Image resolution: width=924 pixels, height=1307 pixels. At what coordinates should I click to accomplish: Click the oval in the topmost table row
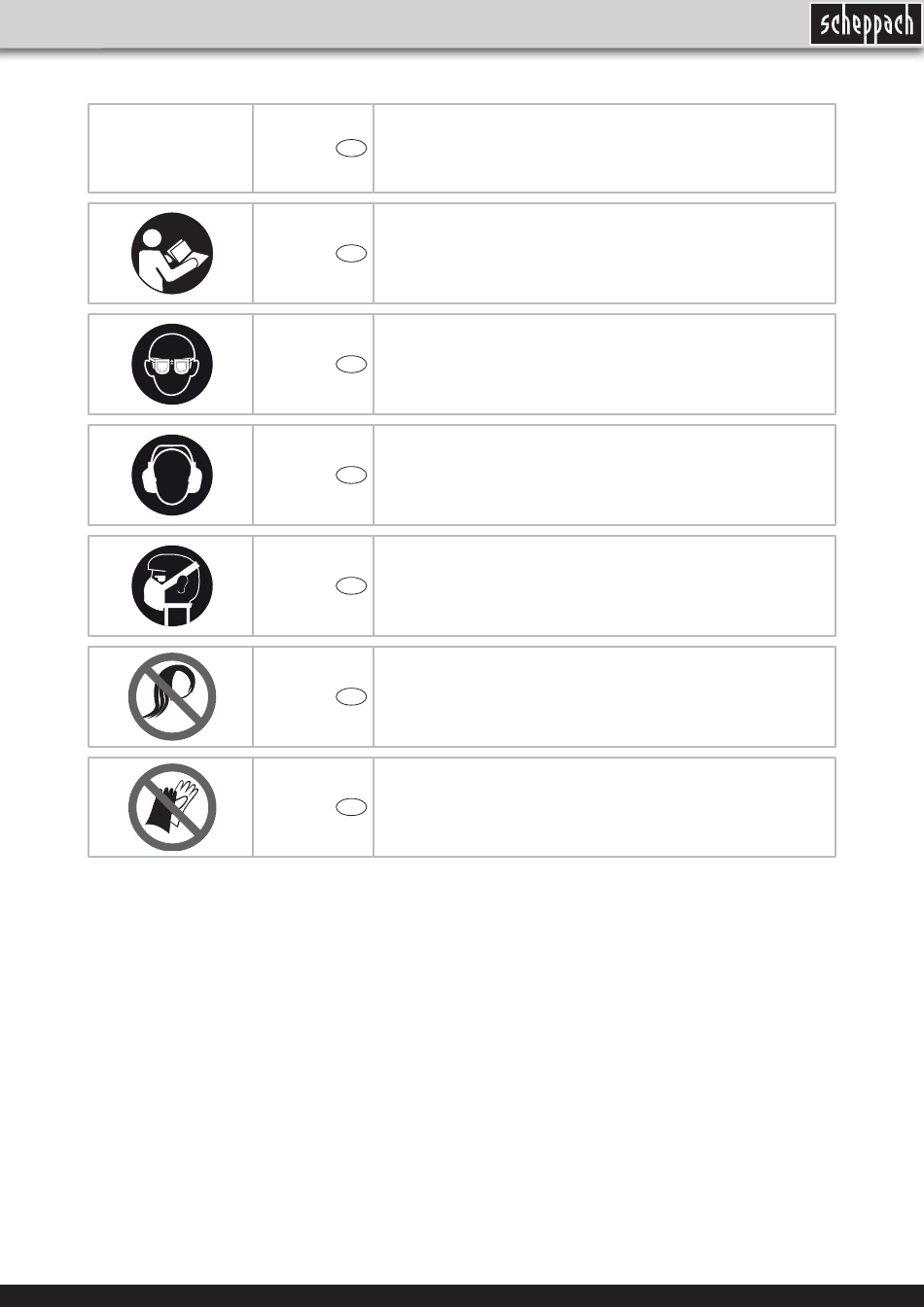[x=351, y=149]
